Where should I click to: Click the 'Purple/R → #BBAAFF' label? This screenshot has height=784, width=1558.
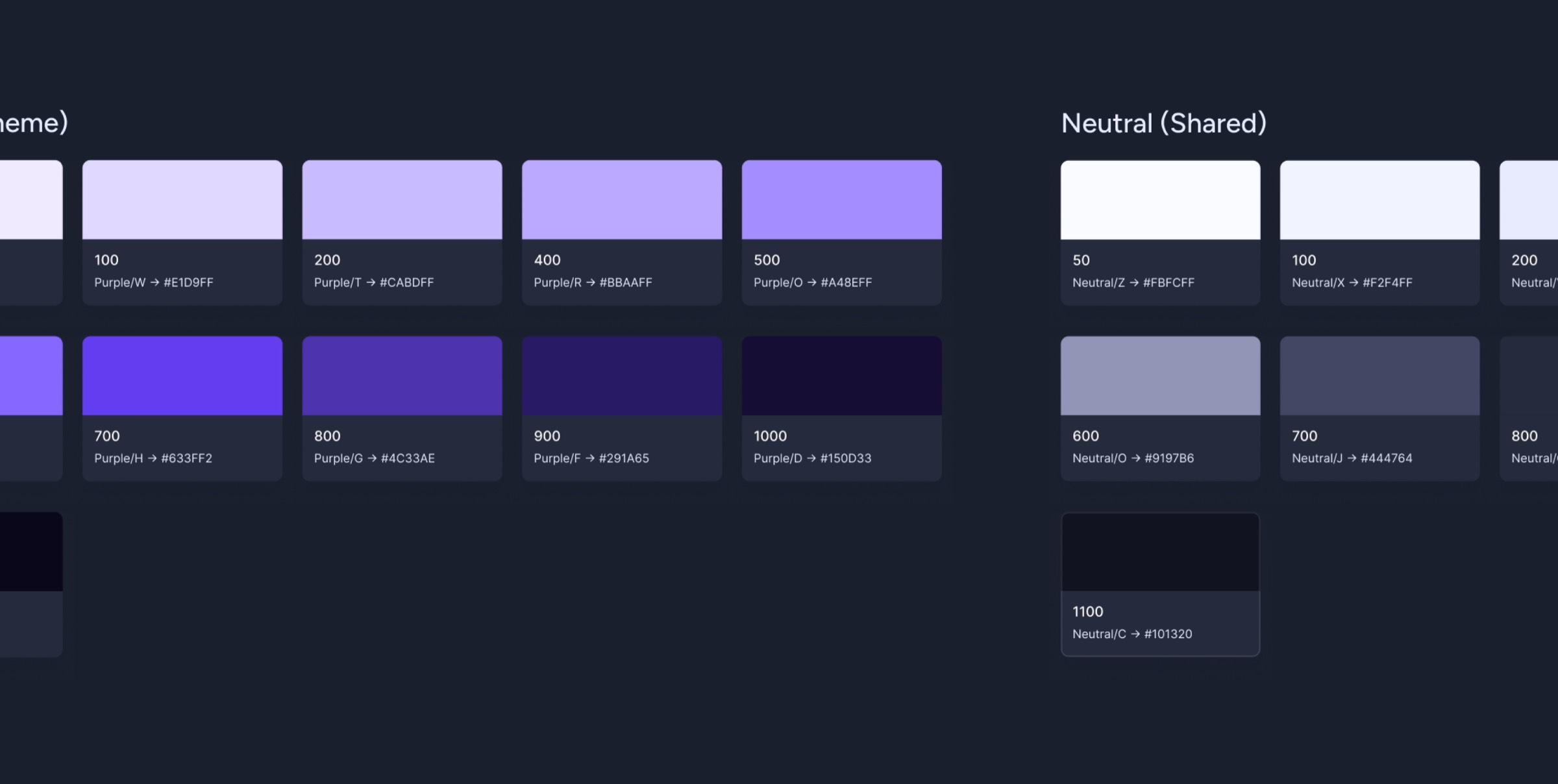[x=593, y=282]
